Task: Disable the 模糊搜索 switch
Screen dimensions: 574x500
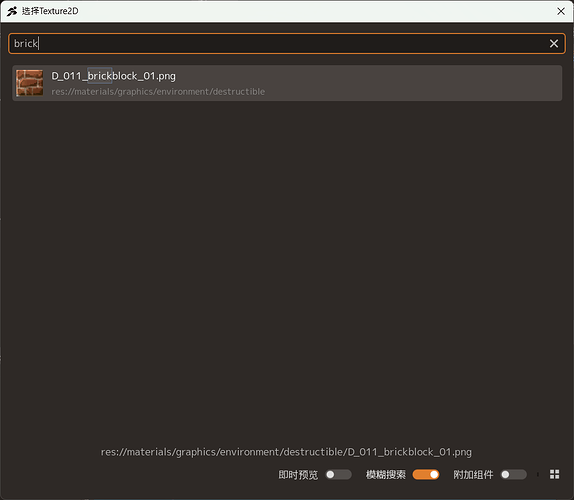Action: [426, 475]
